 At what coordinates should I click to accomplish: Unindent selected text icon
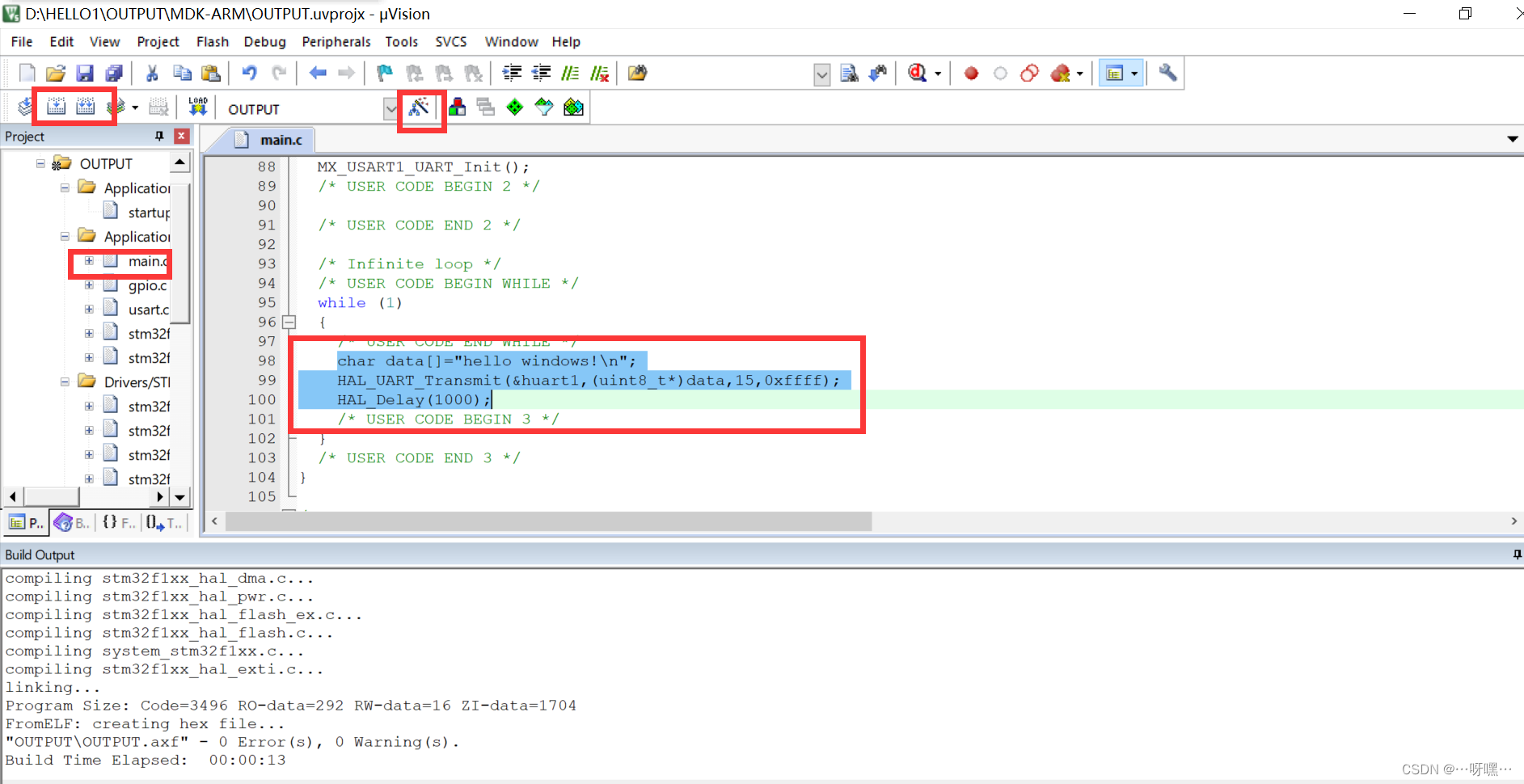coord(541,74)
